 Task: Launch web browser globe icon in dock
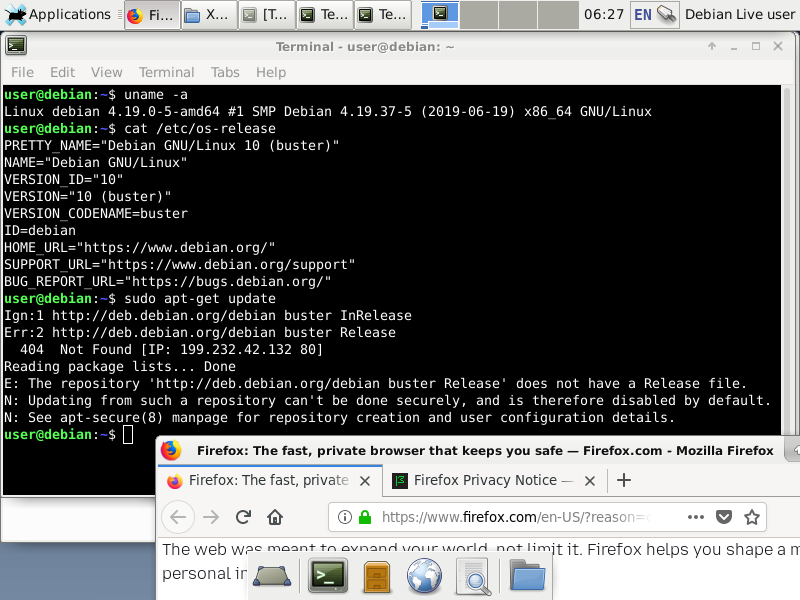click(x=424, y=576)
